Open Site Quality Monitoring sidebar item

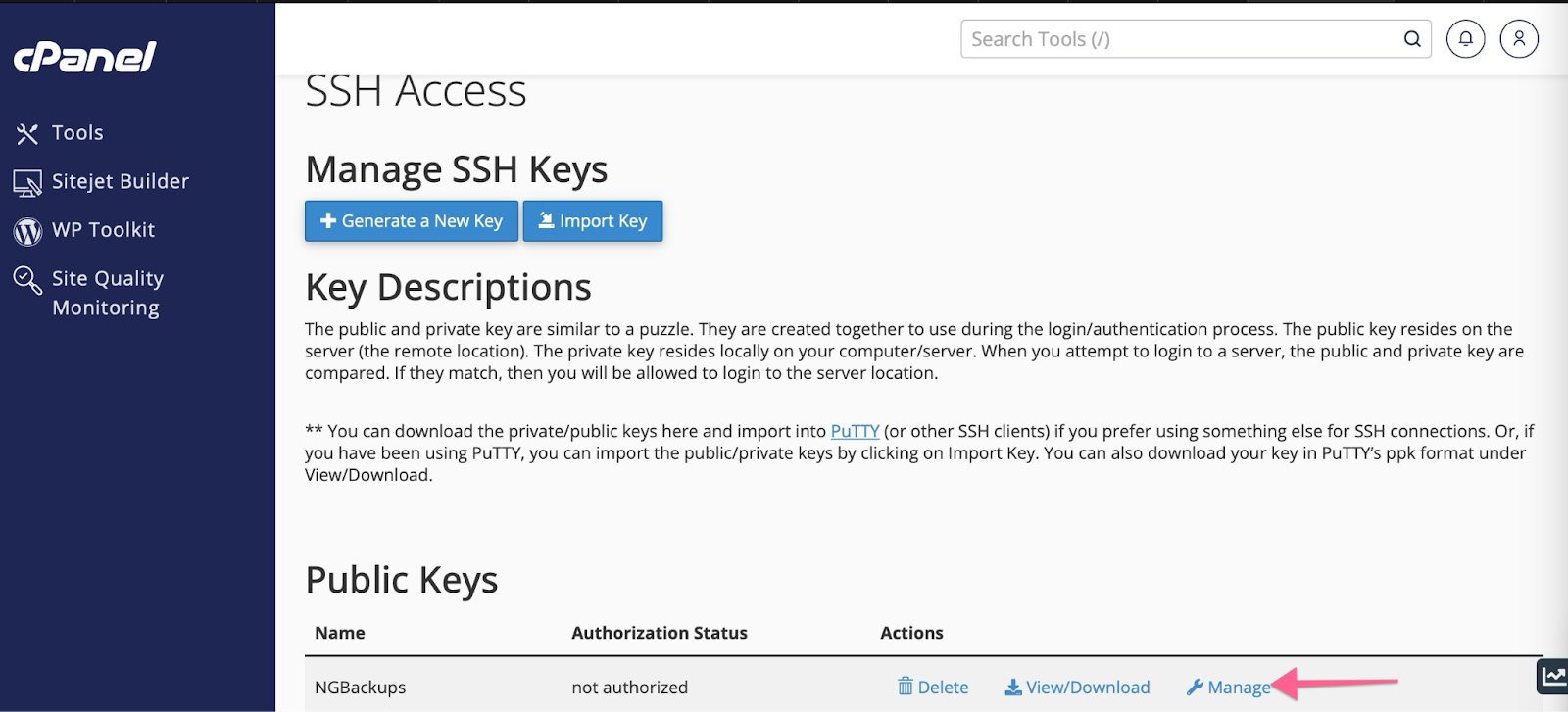(107, 293)
